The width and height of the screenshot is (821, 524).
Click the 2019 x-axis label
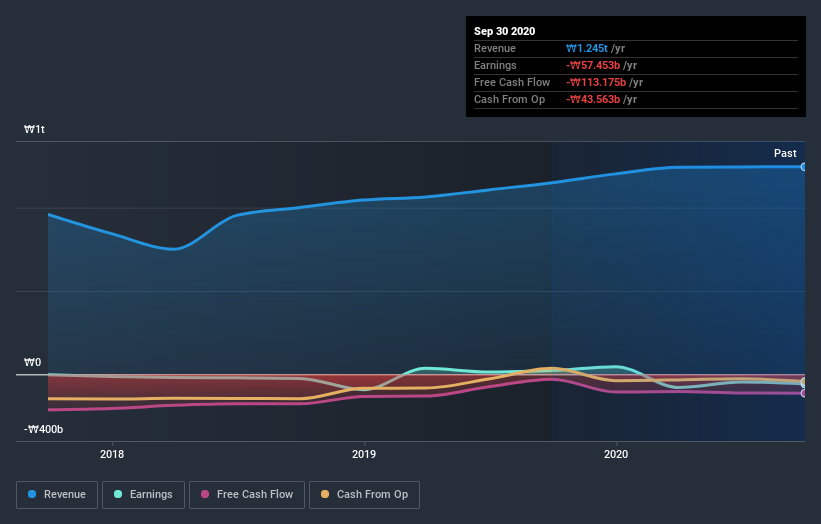tap(364, 454)
